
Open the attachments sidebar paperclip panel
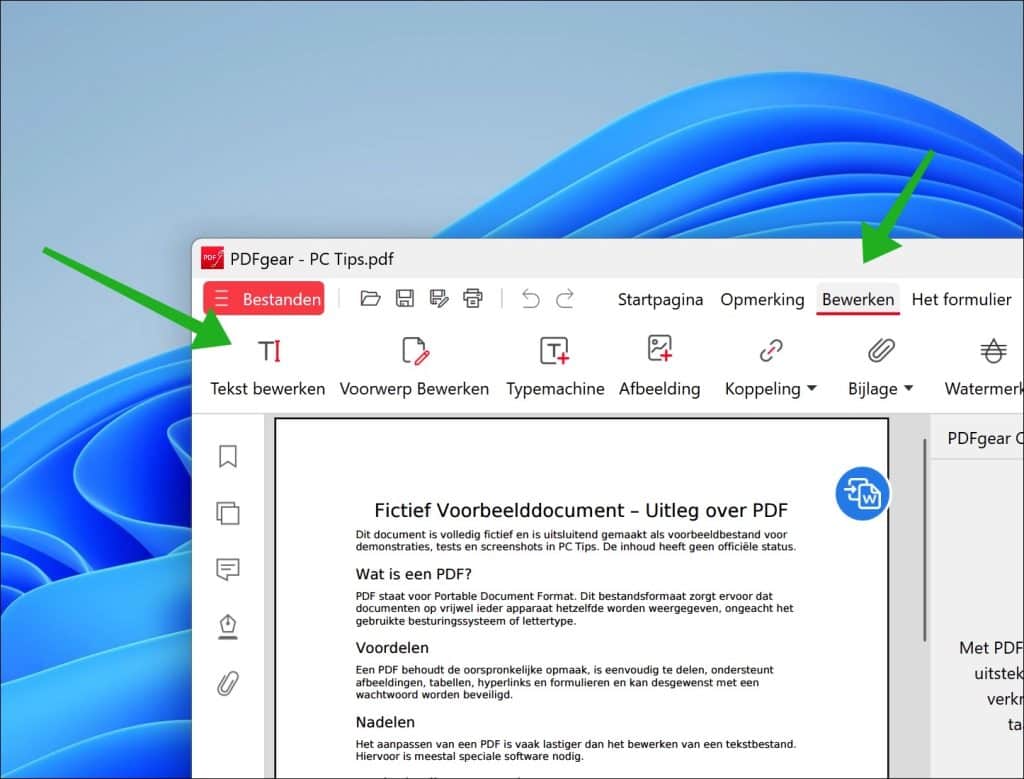coord(228,684)
